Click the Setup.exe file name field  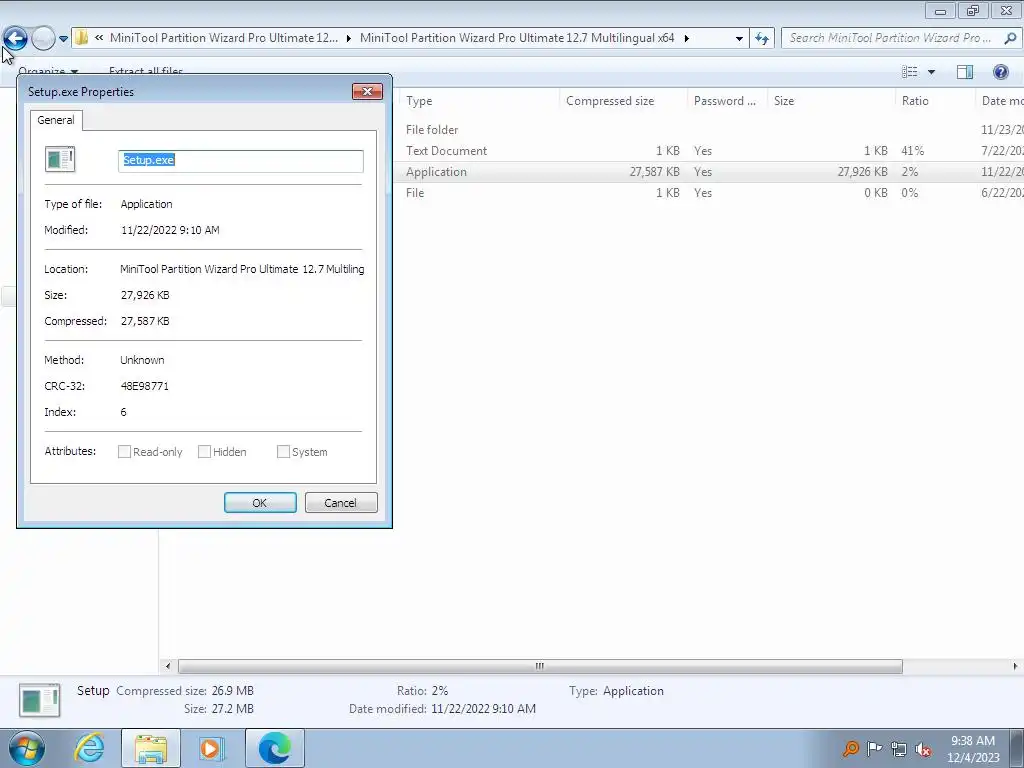pos(240,161)
